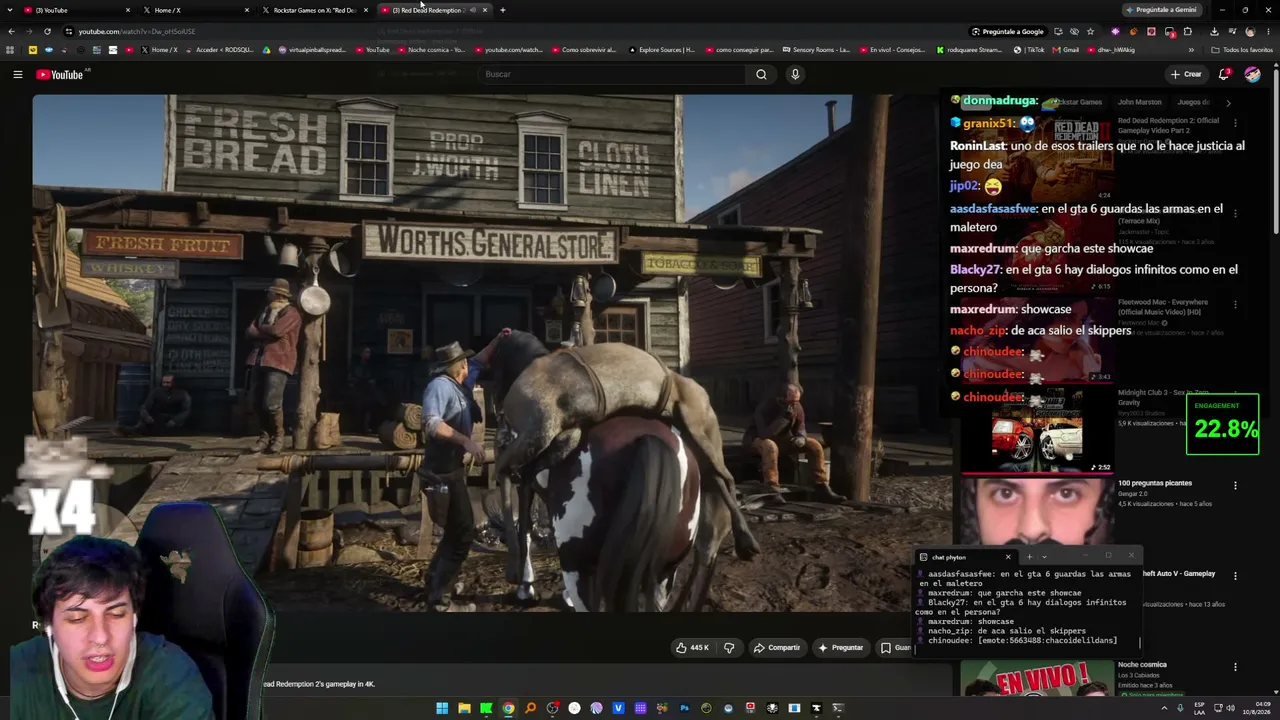Dislike the video with thumbs down
Image resolution: width=1280 pixels, height=720 pixels.
click(x=729, y=647)
